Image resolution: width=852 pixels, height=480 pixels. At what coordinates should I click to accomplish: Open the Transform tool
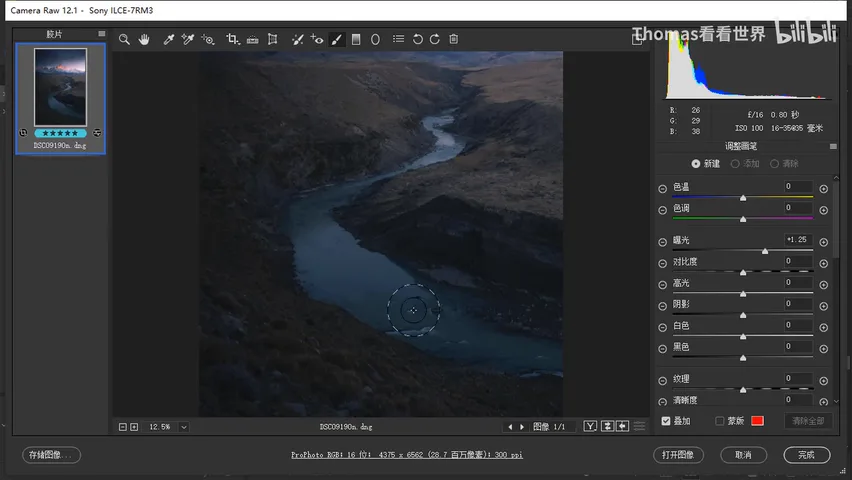(272, 39)
